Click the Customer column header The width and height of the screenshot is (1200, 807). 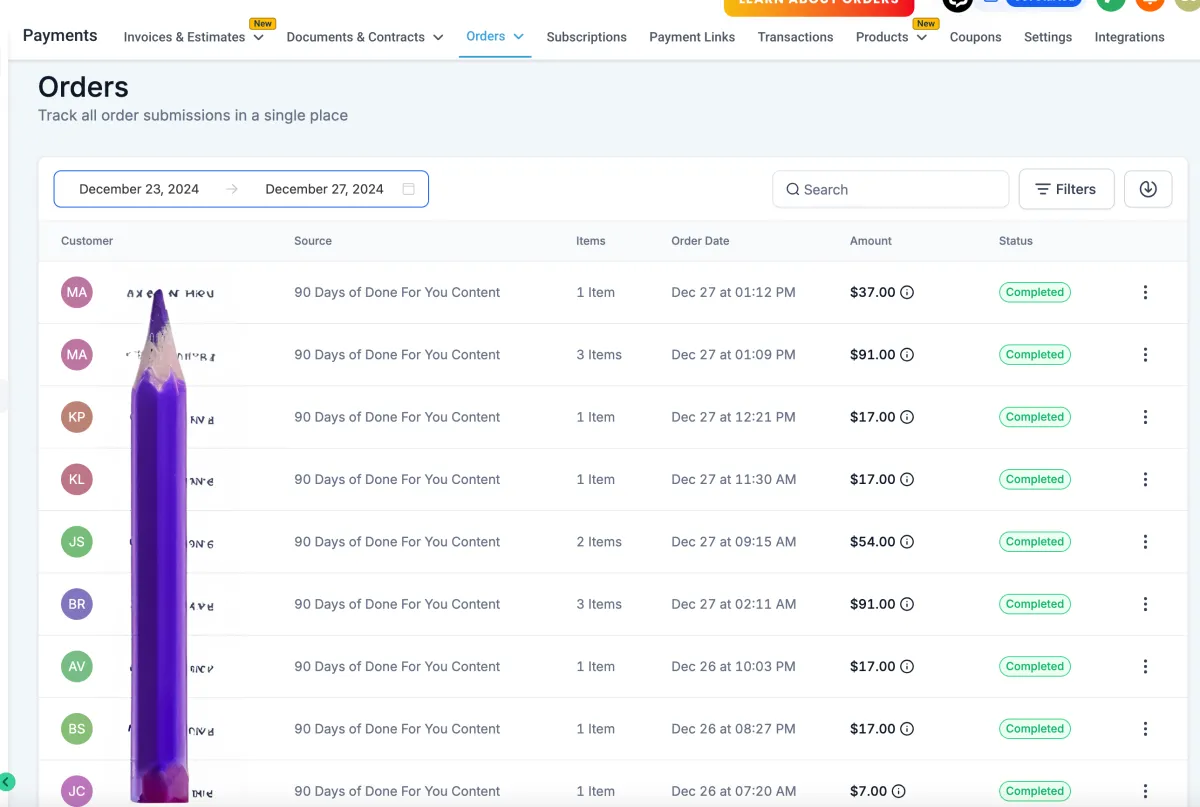(x=87, y=241)
